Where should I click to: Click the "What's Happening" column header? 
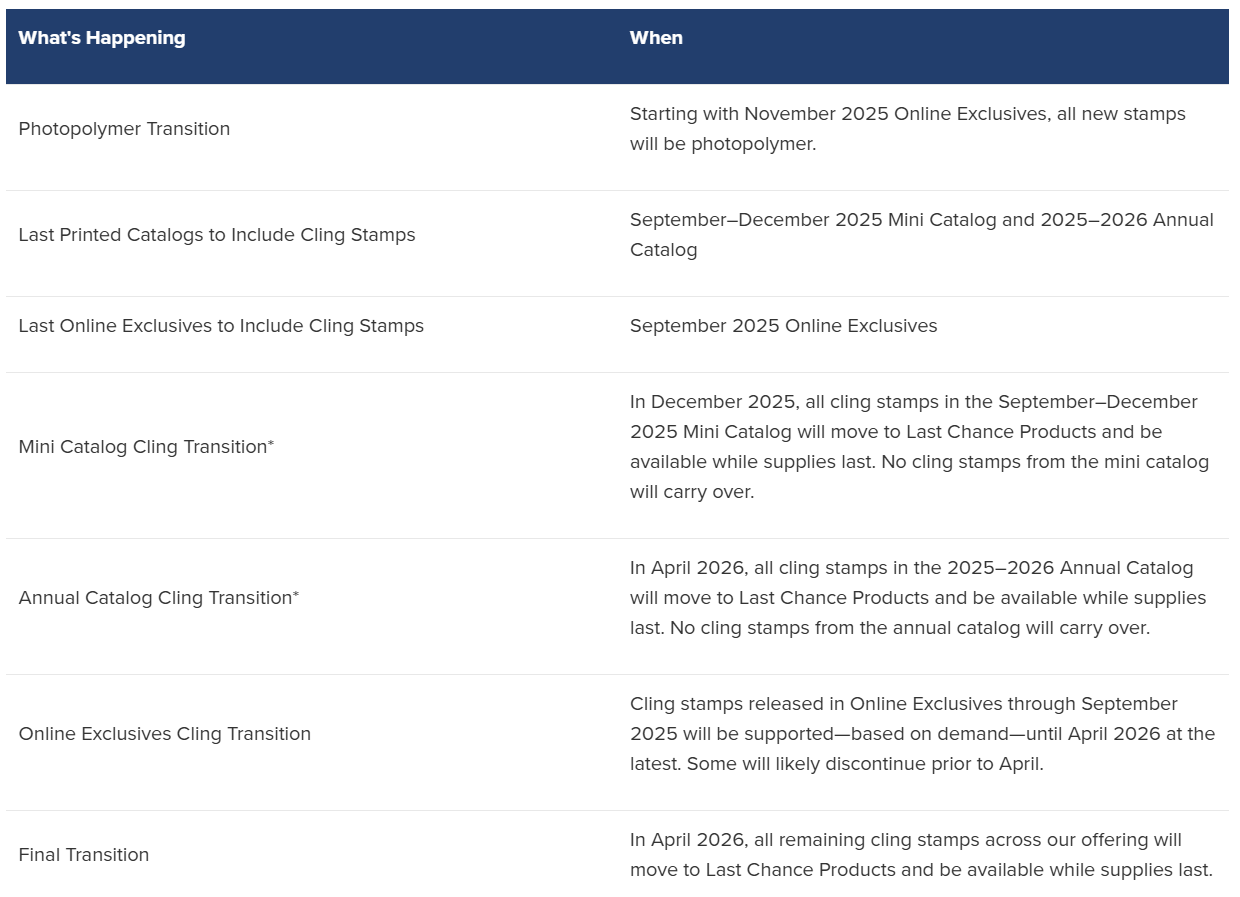click(x=102, y=38)
